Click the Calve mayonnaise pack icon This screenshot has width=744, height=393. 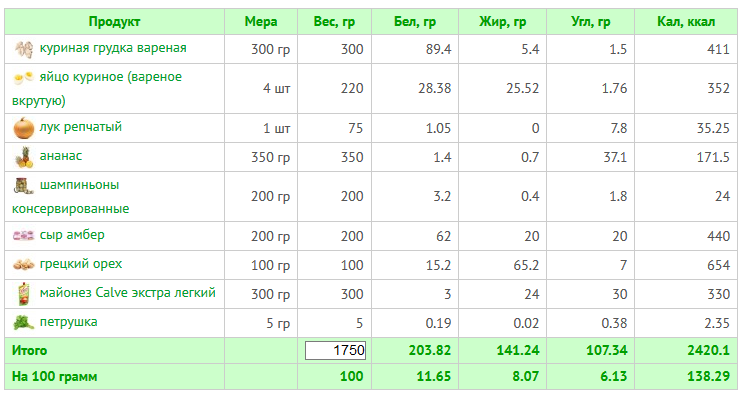[x=23, y=294]
